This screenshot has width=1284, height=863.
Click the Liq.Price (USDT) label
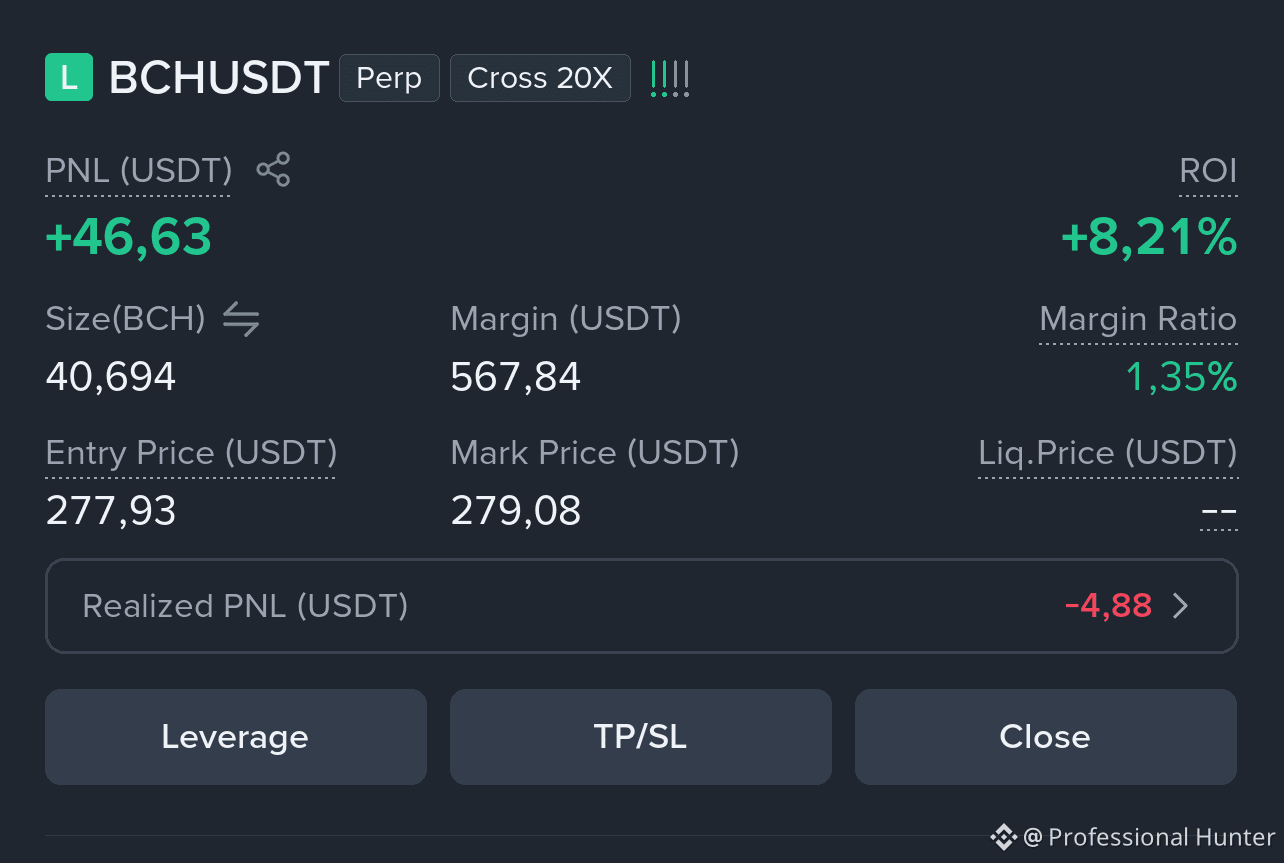coord(1108,453)
